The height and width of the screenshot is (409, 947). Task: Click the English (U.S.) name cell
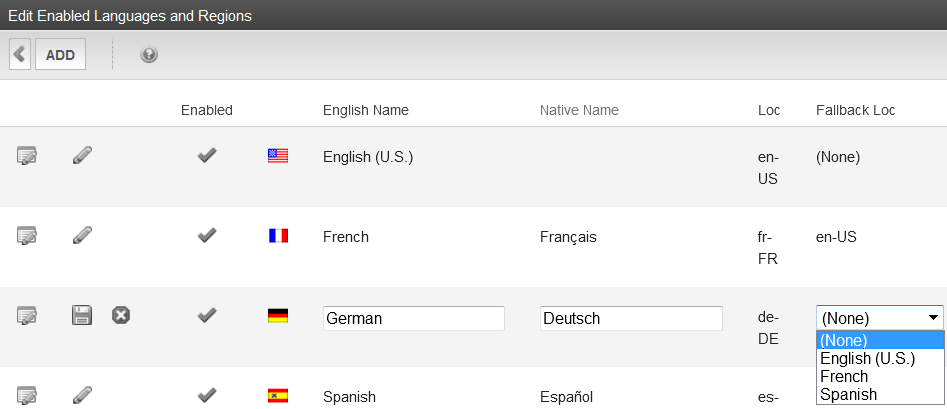pos(368,157)
